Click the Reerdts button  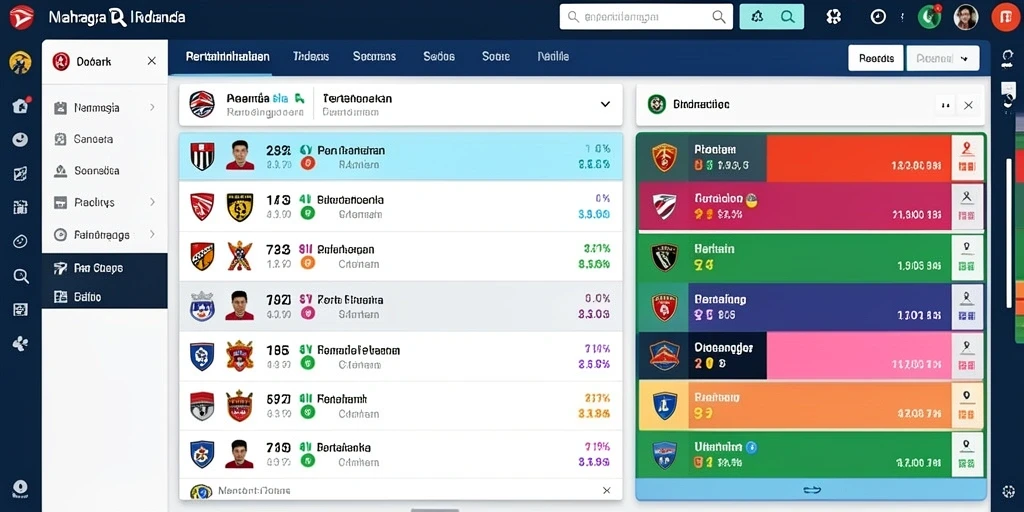pos(876,58)
